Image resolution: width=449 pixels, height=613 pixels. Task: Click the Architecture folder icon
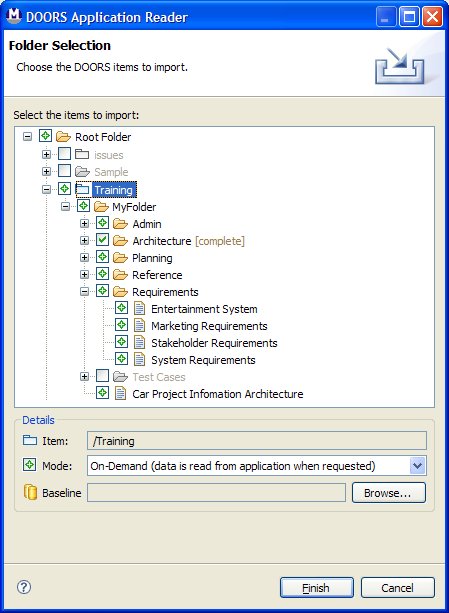[120, 241]
